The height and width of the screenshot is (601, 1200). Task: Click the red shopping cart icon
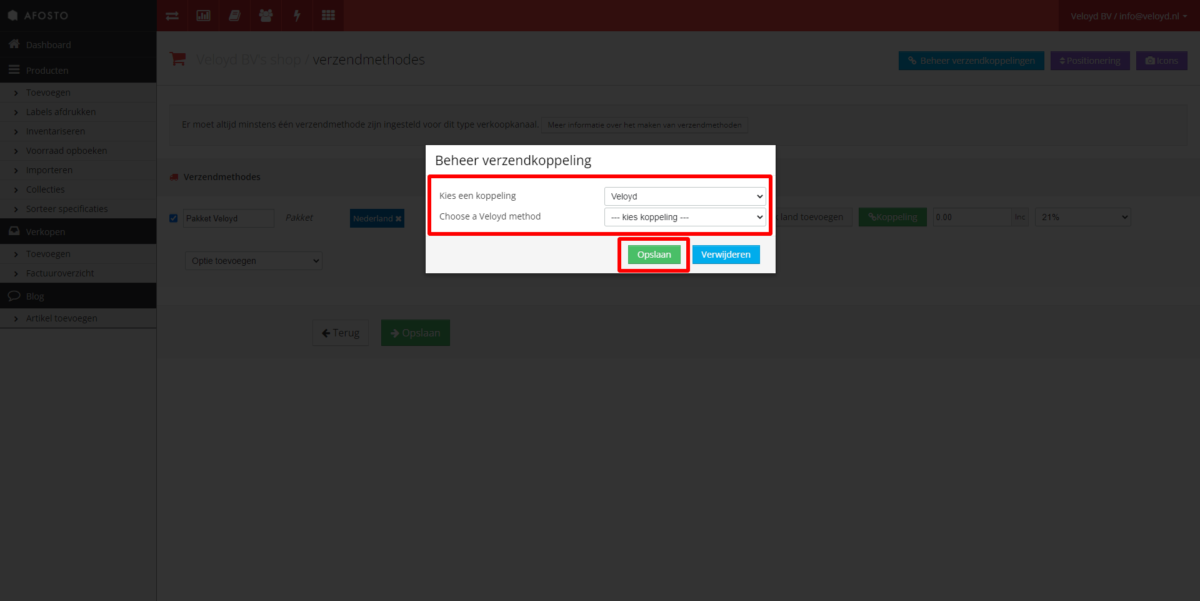coord(178,60)
